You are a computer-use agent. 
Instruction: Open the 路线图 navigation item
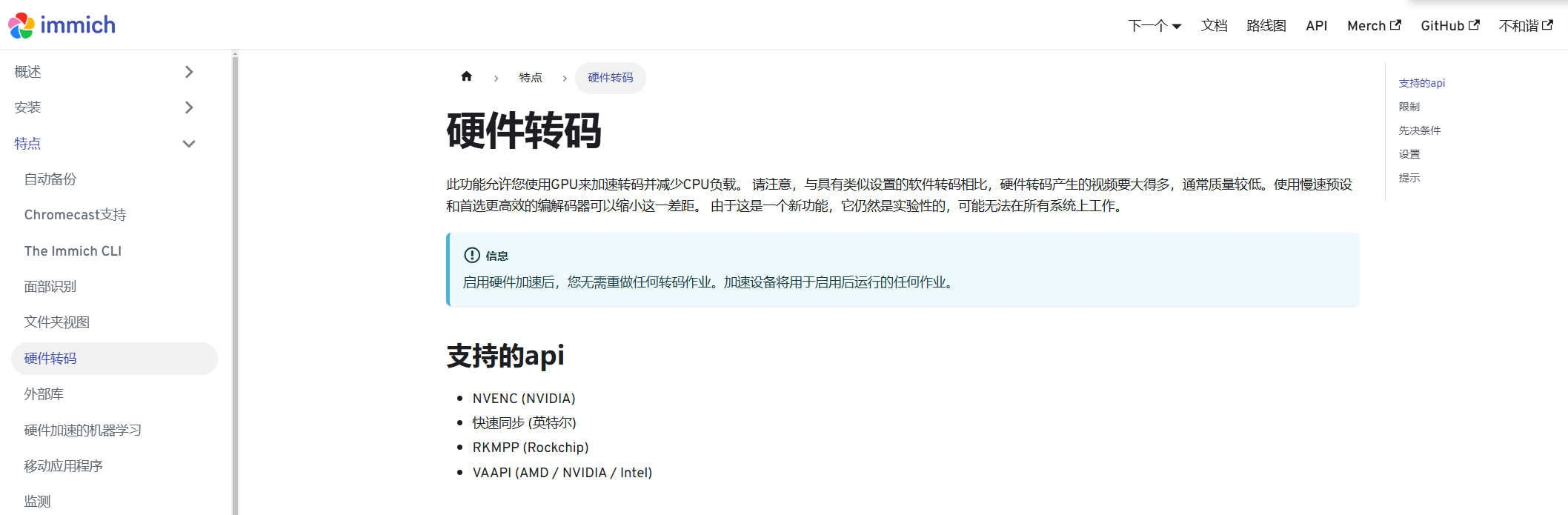tap(1266, 26)
